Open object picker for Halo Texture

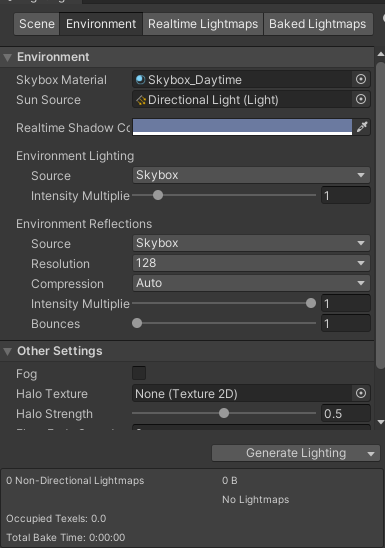pos(361,393)
